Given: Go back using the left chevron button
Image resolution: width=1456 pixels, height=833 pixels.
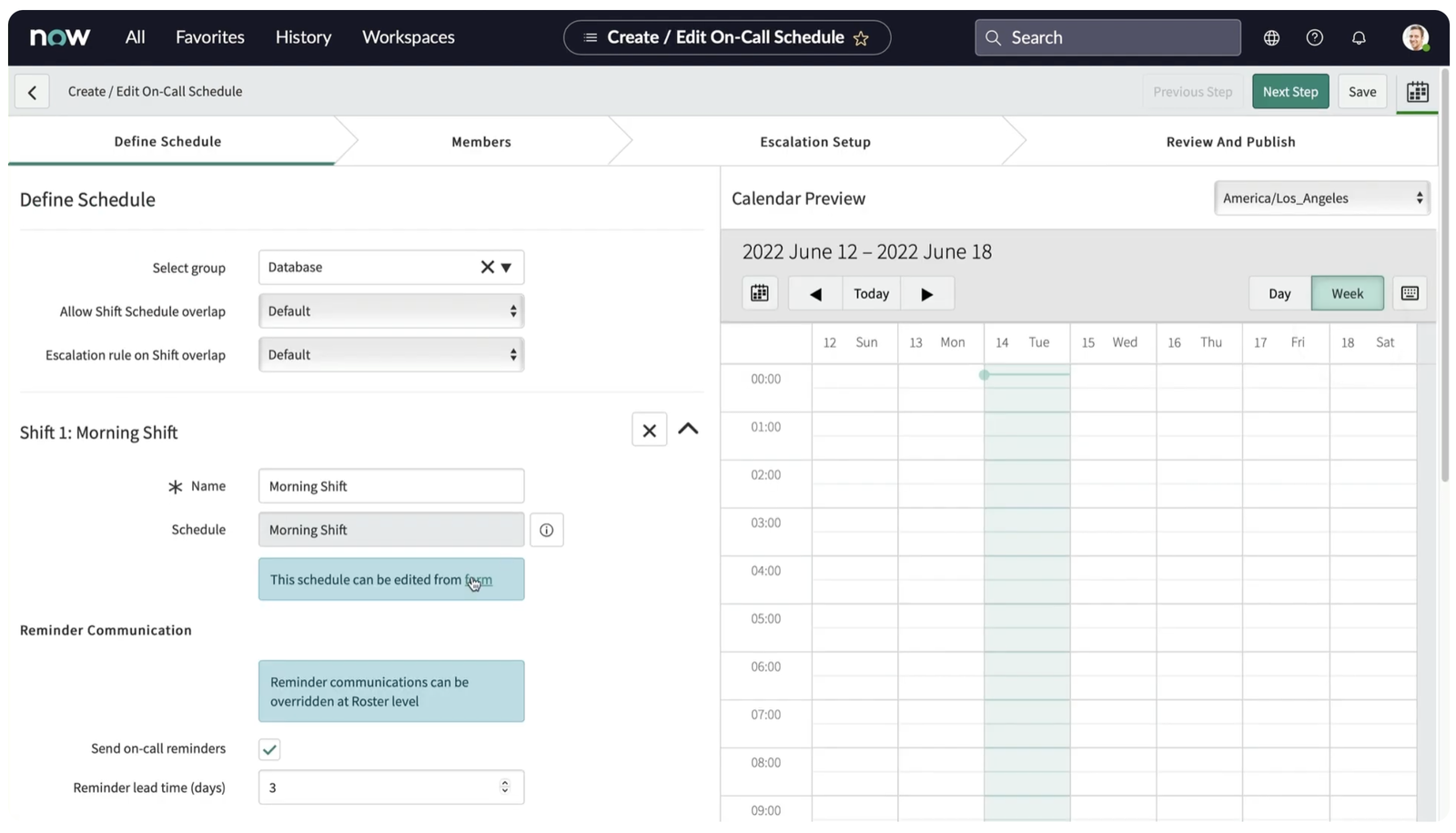Looking at the screenshot, I should (32, 92).
